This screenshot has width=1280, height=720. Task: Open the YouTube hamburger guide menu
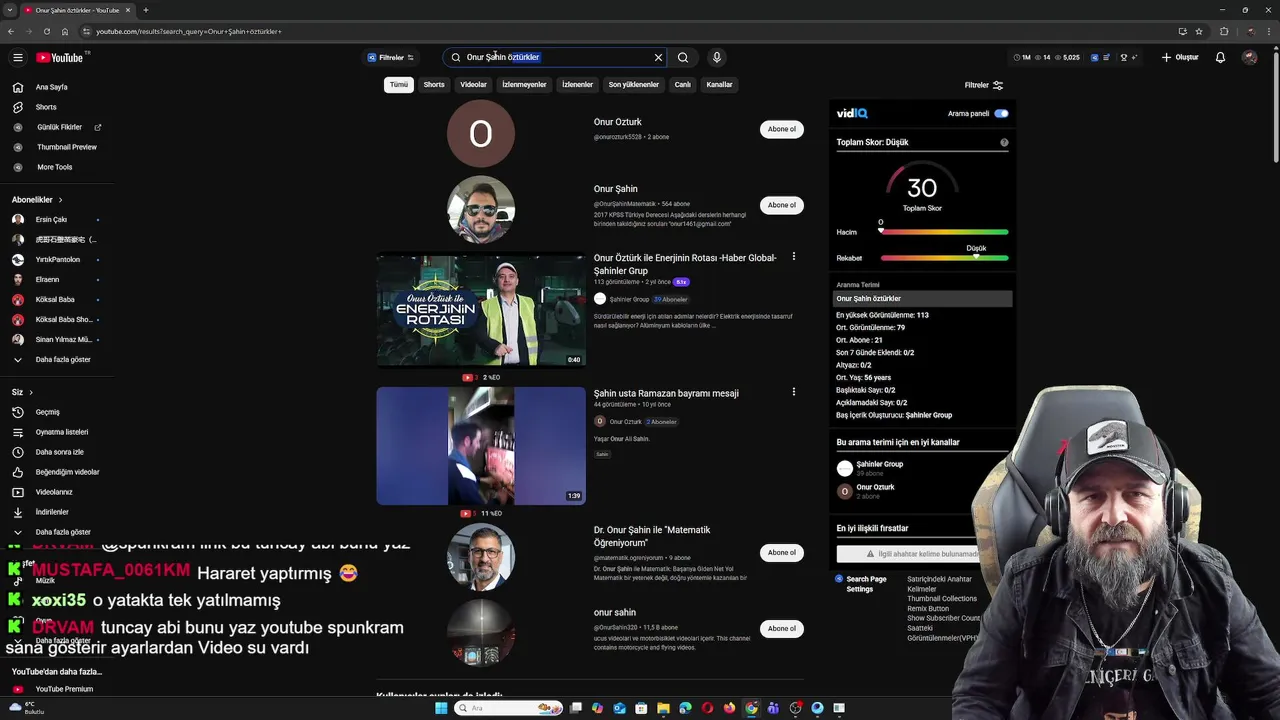(17, 57)
